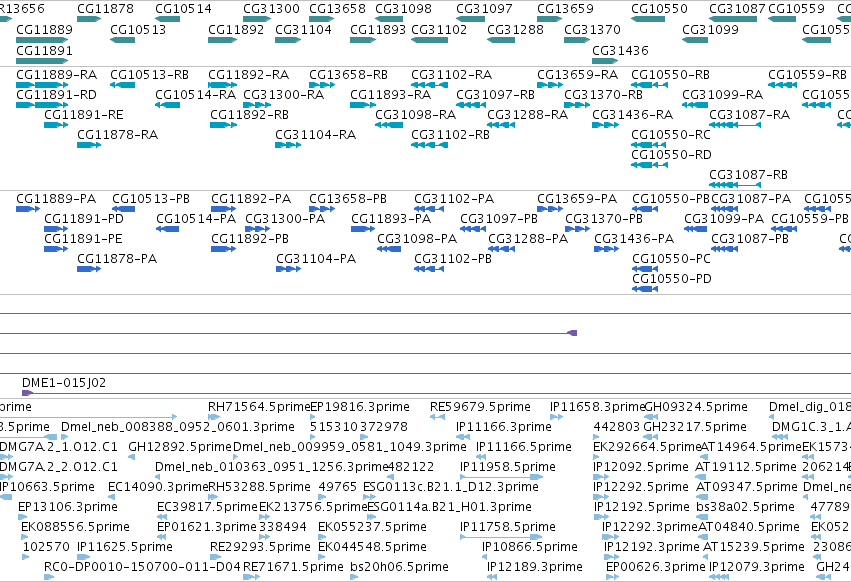This screenshot has width=851, height=582.
Task: Select the CG31288 gene label
Action: point(516,29)
